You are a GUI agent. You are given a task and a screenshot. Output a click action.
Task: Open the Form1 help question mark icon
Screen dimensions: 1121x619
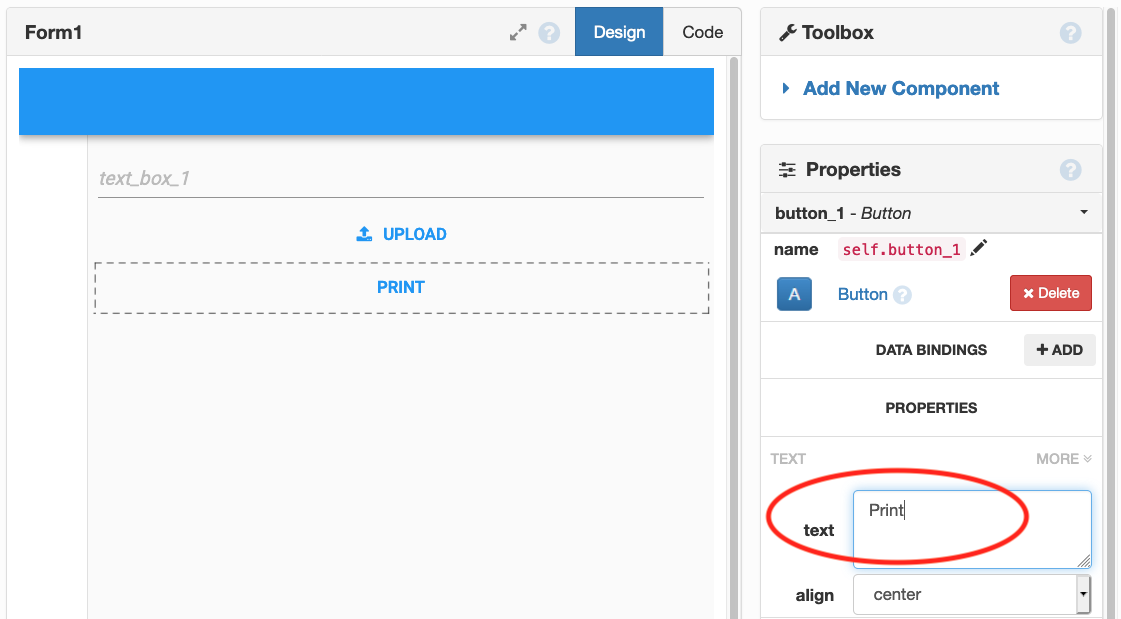pyautogui.click(x=549, y=32)
